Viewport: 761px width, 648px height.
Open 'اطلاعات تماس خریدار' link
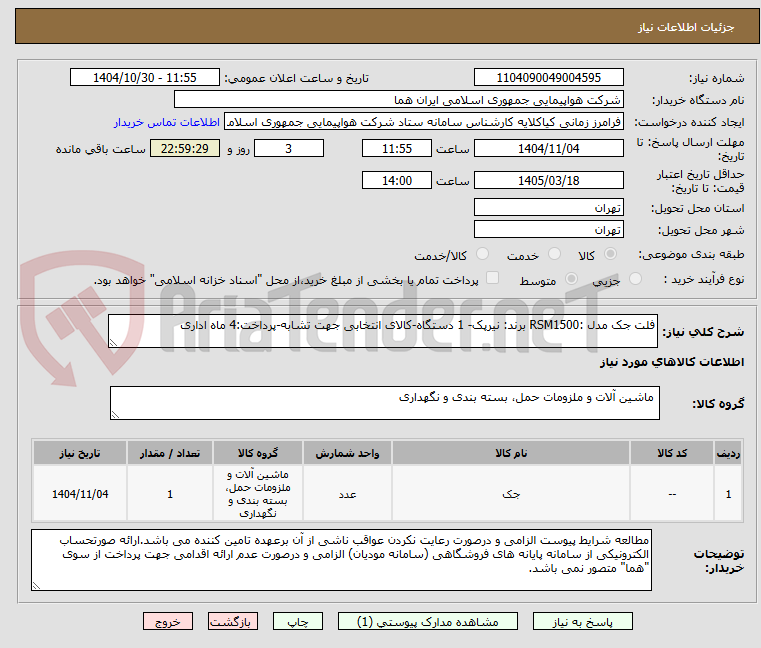[x=166, y=122]
